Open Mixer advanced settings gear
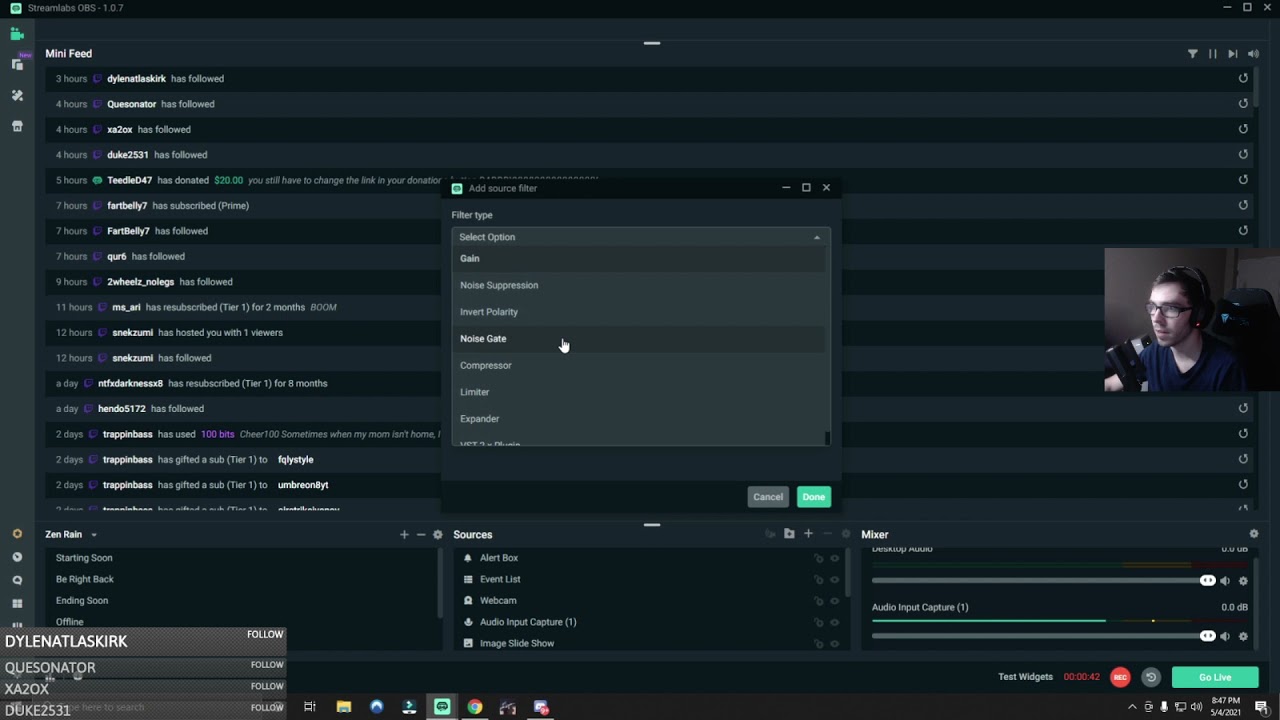This screenshot has height=720, width=1280. (x=1253, y=534)
